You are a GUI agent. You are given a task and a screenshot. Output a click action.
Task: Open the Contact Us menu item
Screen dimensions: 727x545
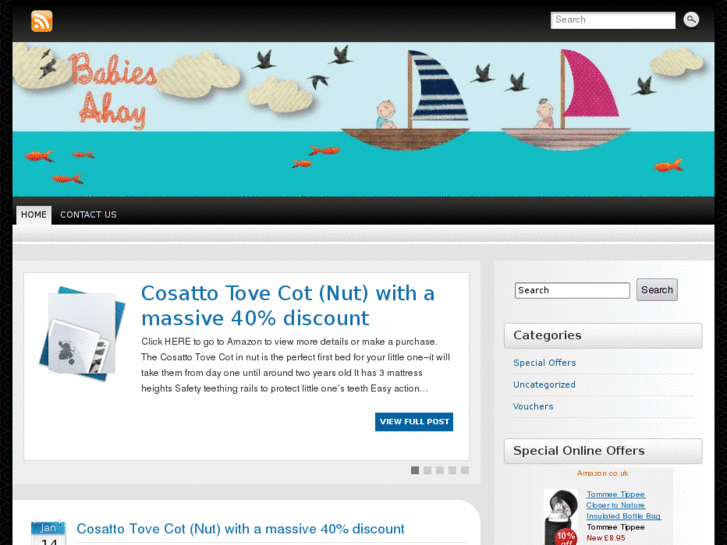(89, 215)
